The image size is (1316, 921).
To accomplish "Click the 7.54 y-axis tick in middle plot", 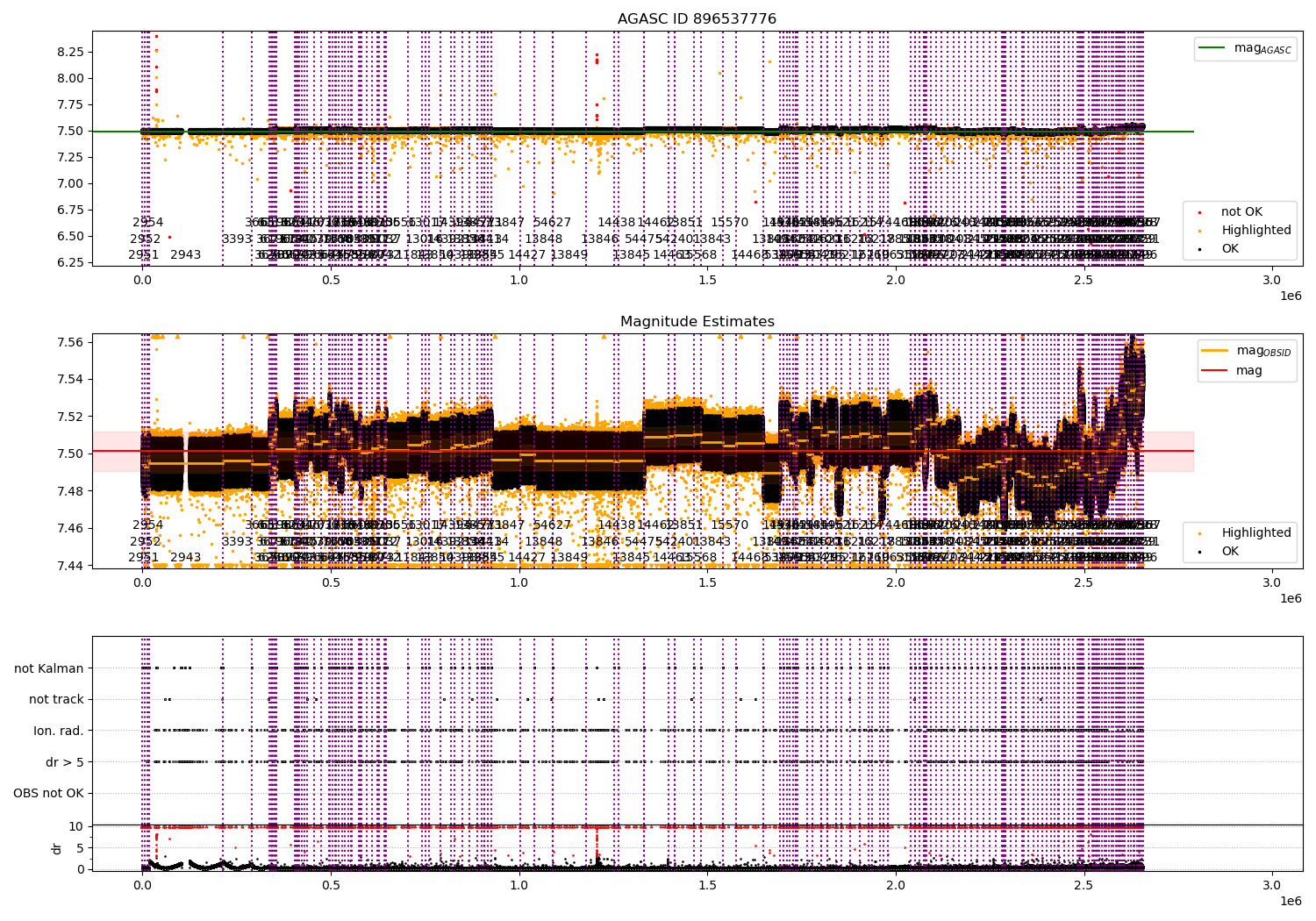I will tap(70, 379).
